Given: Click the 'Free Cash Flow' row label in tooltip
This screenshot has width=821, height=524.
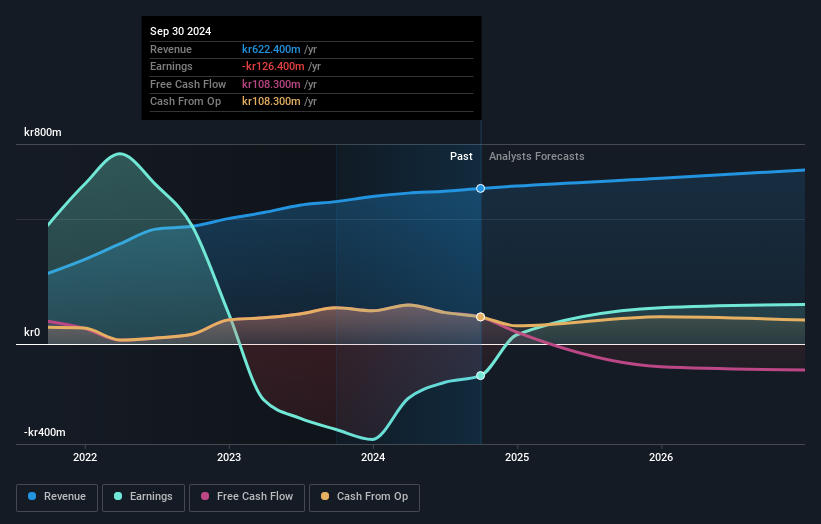Looking at the screenshot, I should click(188, 84).
